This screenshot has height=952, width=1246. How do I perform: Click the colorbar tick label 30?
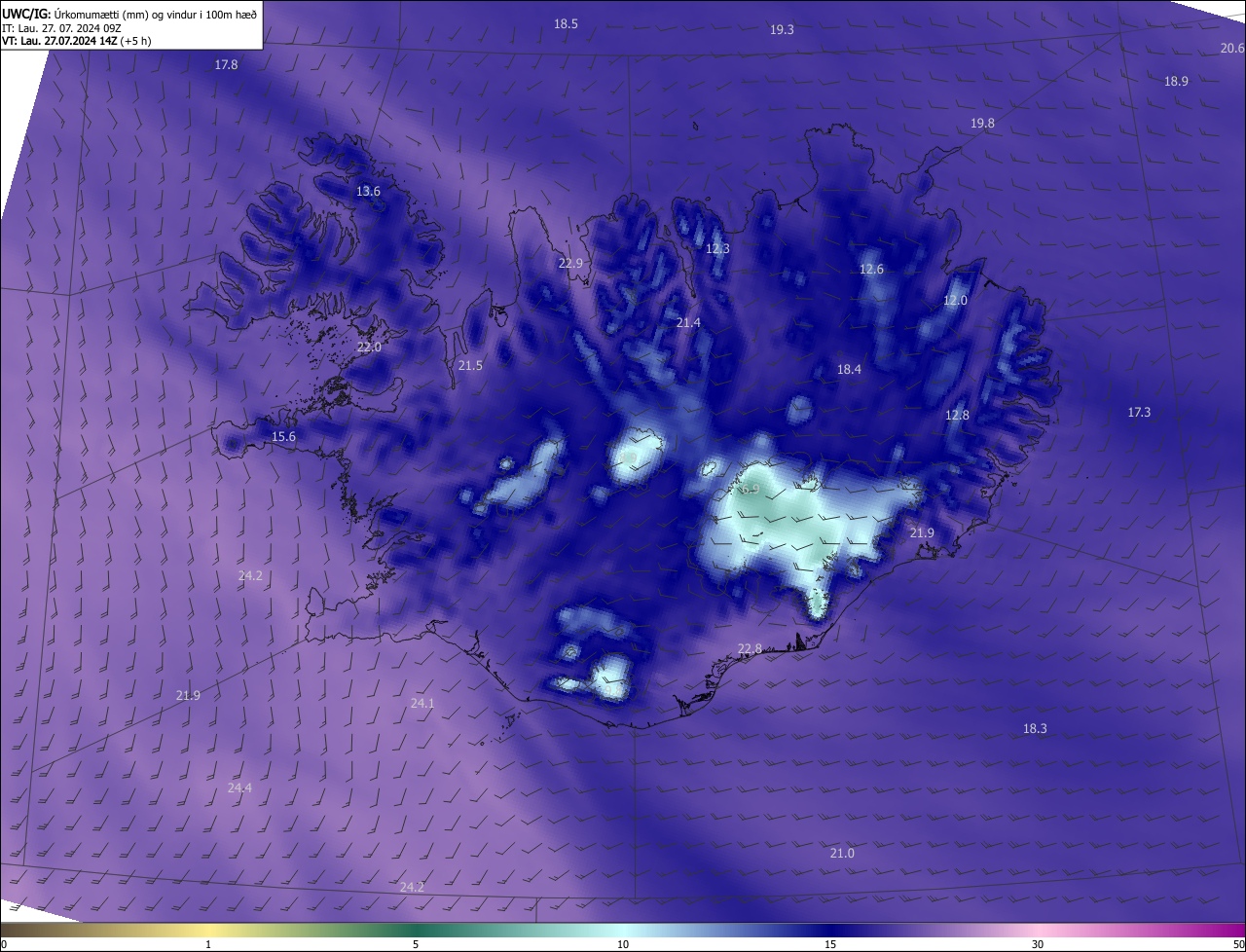[x=1038, y=944]
